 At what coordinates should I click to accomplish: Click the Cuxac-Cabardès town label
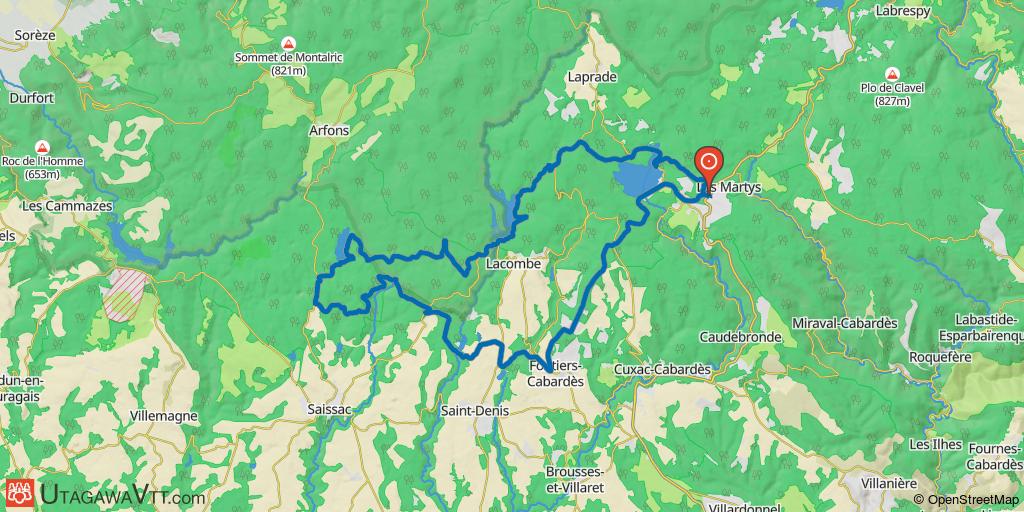(662, 369)
